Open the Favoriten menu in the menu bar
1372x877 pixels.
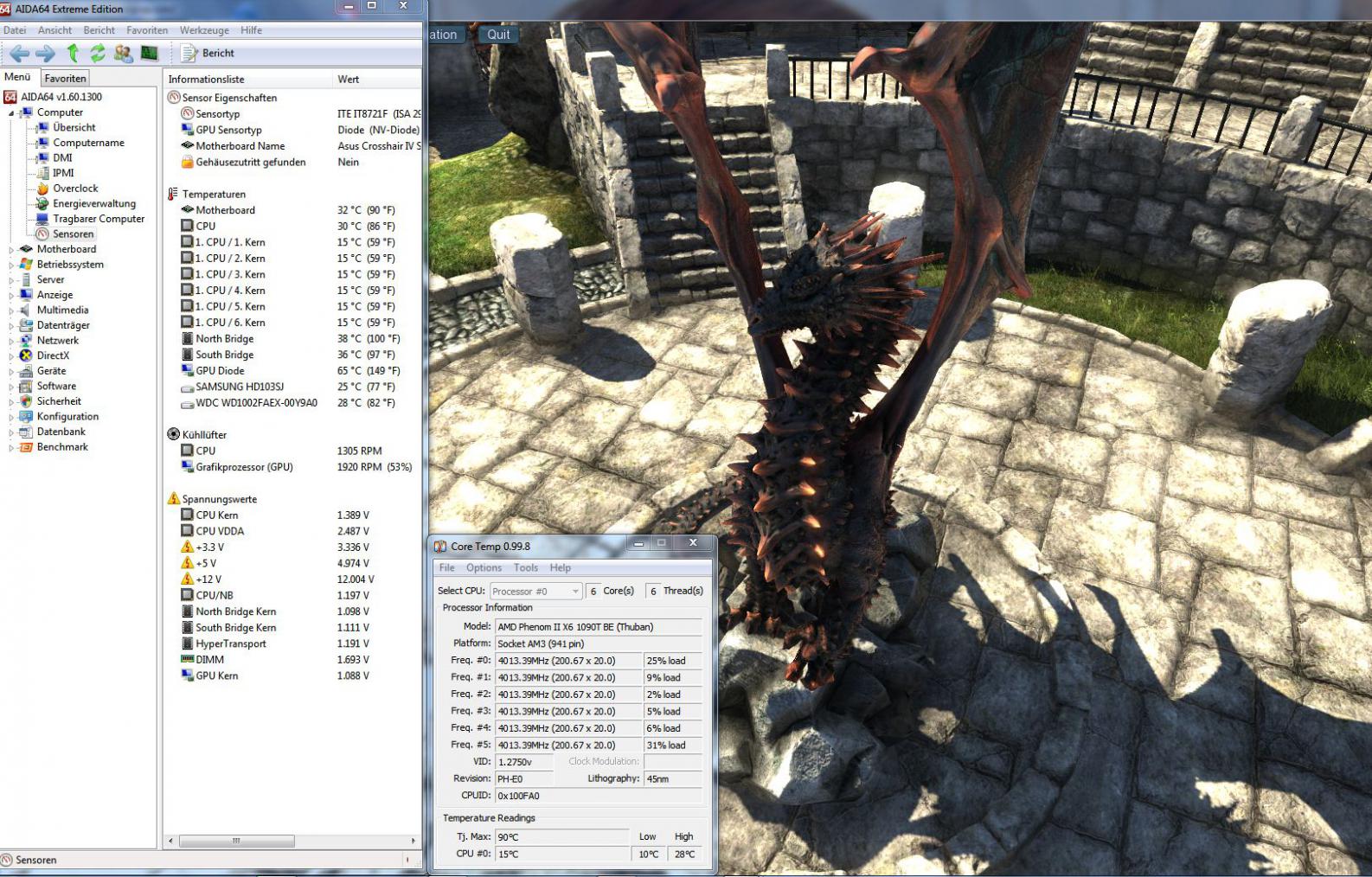click(x=147, y=30)
